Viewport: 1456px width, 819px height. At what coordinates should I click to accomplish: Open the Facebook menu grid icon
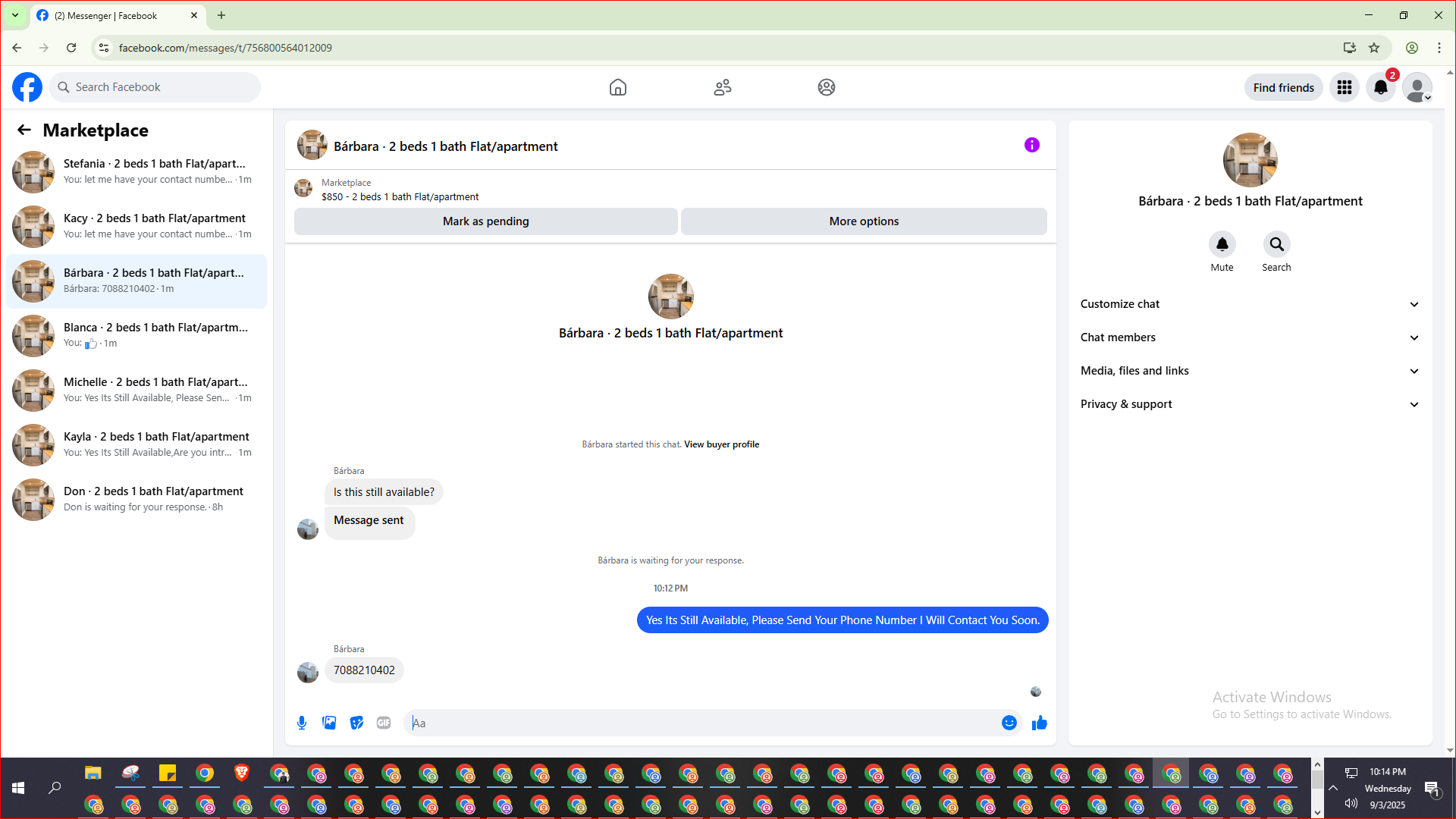[1345, 87]
